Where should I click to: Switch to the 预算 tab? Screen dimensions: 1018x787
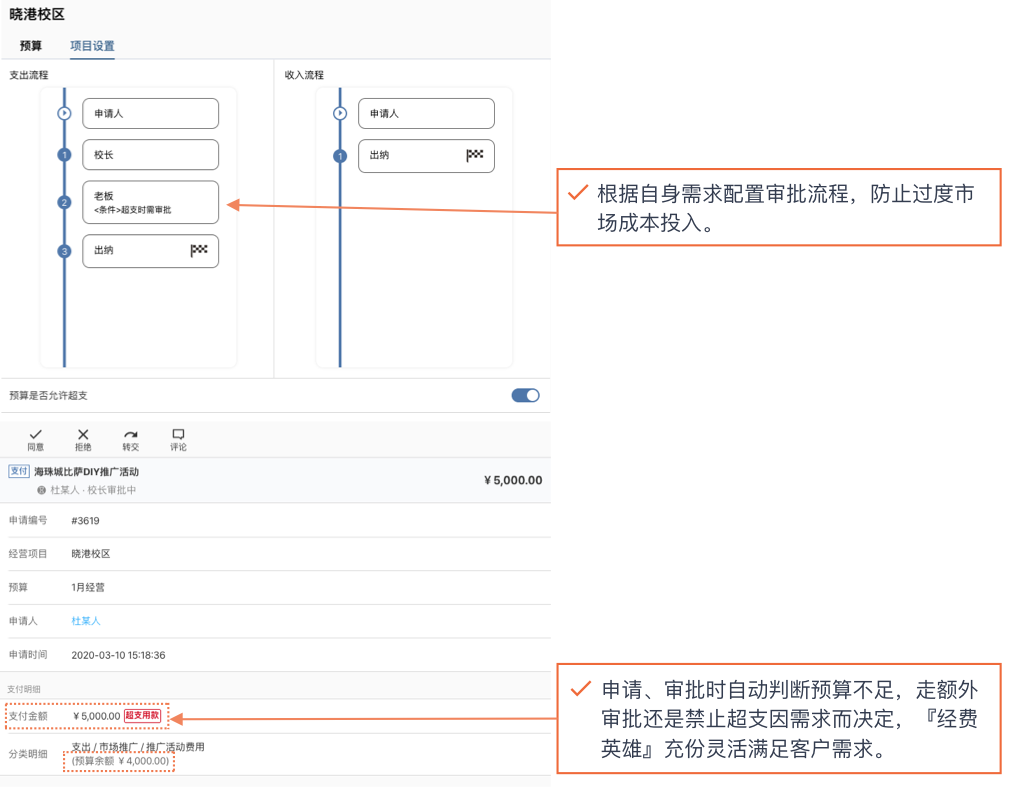click(31, 46)
